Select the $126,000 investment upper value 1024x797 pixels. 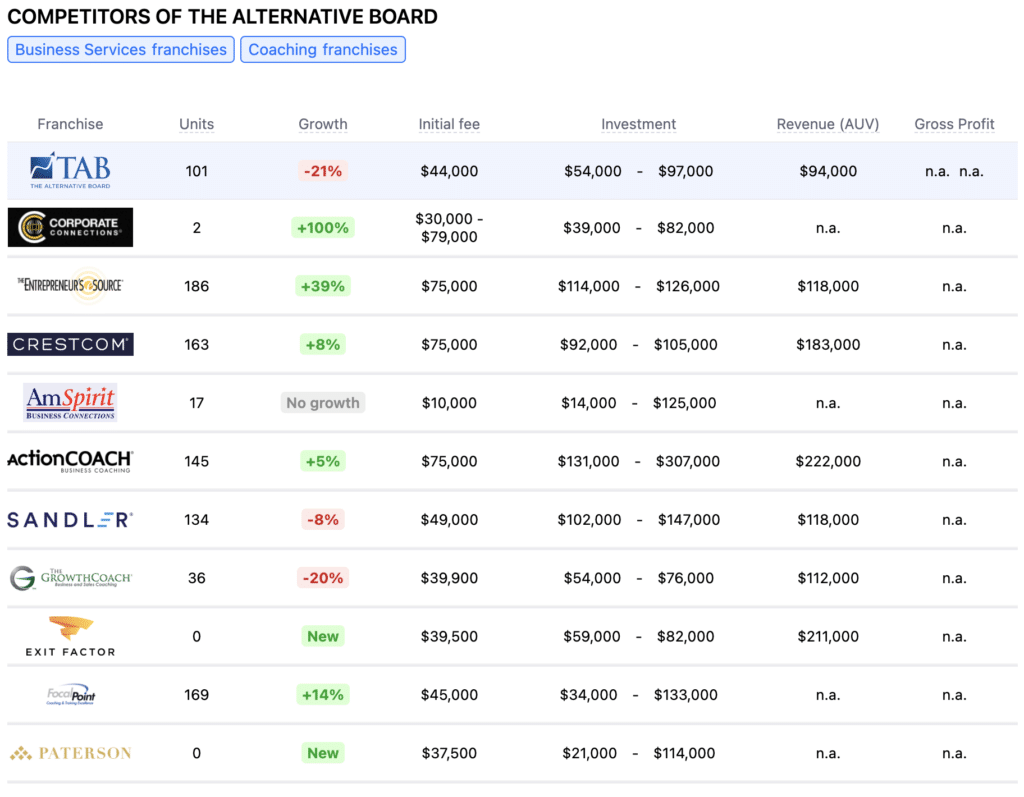pyautogui.click(x=688, y=286)
